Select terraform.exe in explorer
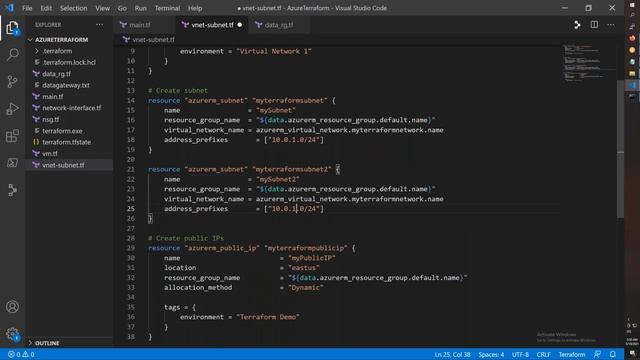The width and height of the screenshot is (640, 360). tap(69, 131)
